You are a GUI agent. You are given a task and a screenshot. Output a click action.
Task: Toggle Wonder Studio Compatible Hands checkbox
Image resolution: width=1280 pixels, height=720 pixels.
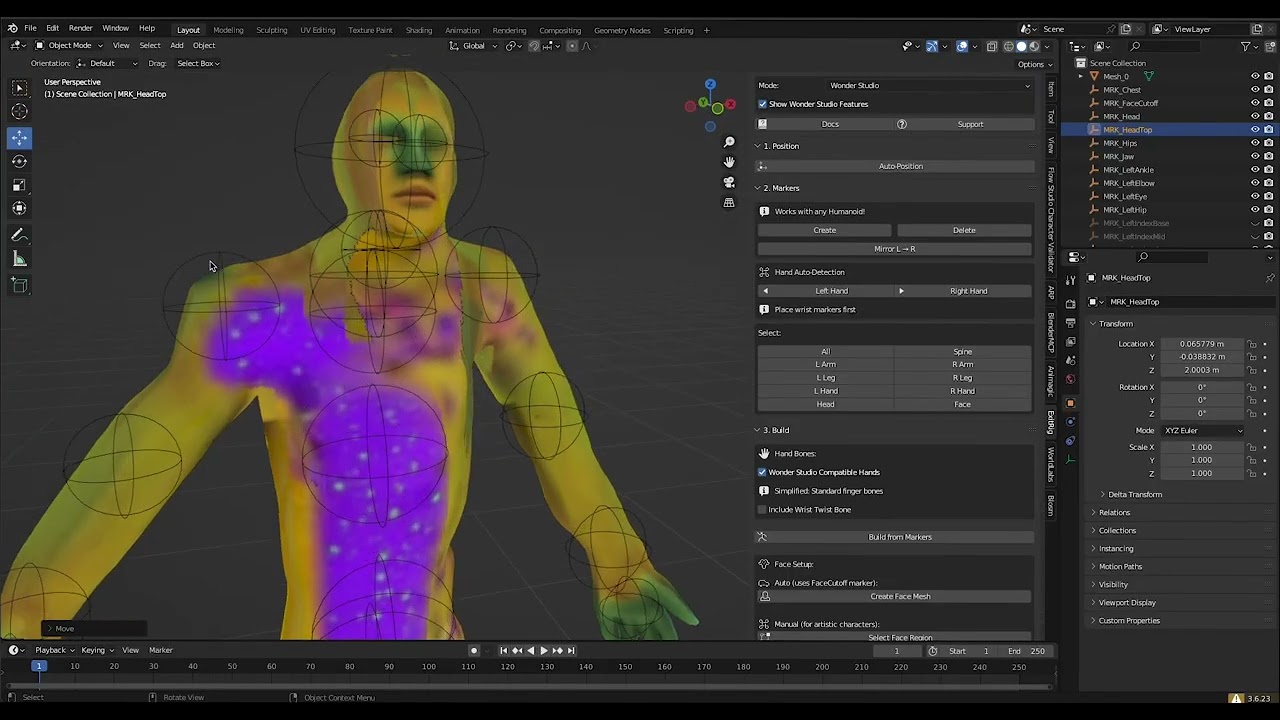click(x=762, y=472)
